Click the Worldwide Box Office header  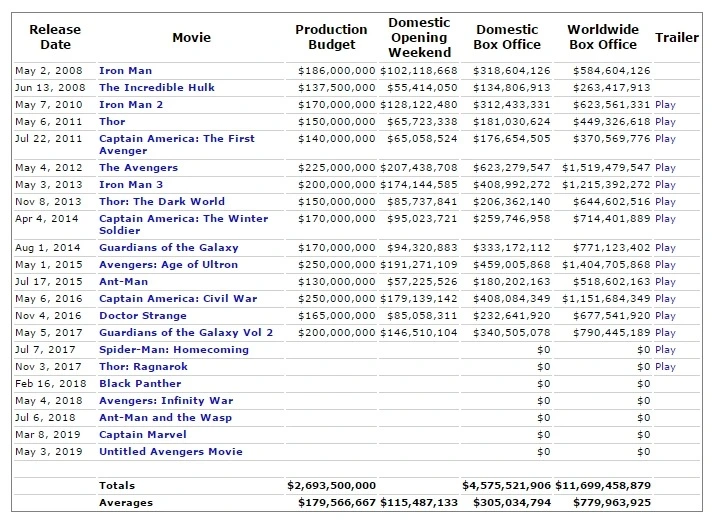(603, 37)
